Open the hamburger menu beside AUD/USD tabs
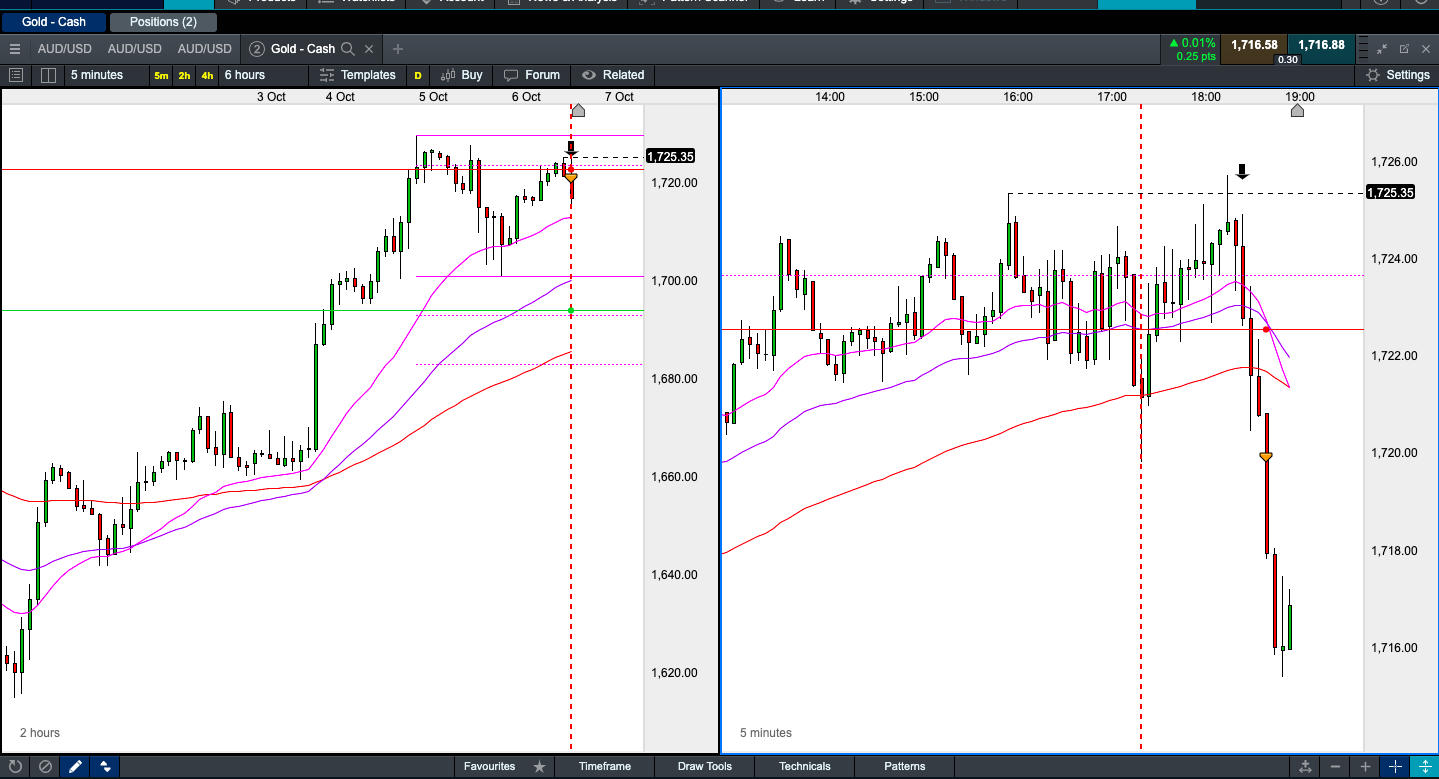 (14, 48)
